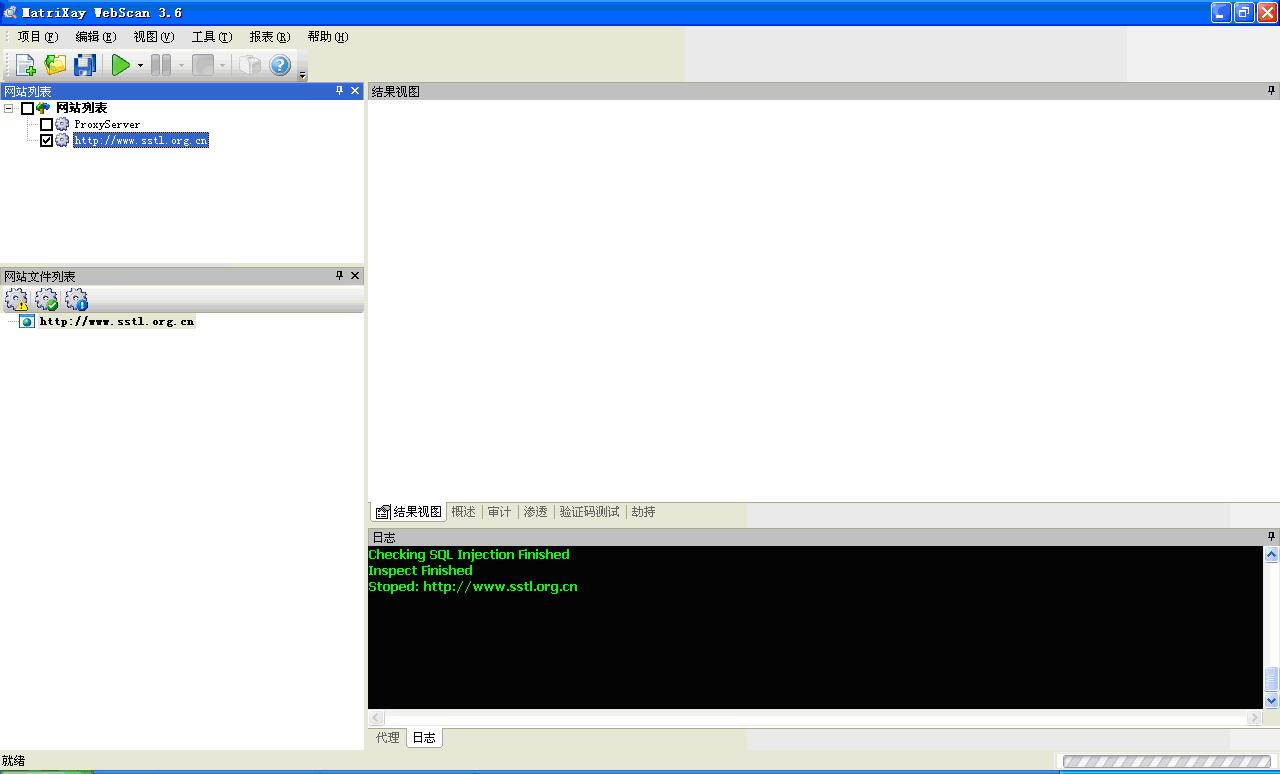1280x774 pixels.
Task: Select the bold http://www.sstl.org.cn file list node
Action: tap(117, 321)
